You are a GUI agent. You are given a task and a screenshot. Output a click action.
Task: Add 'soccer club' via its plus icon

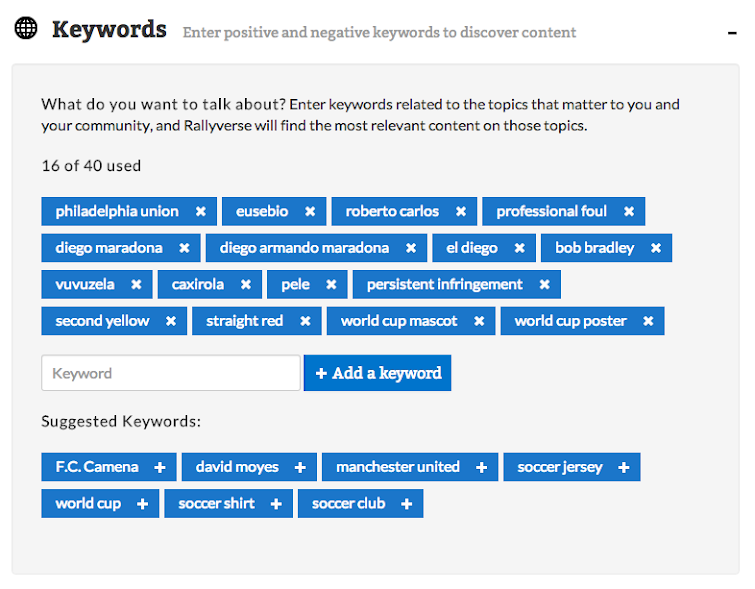[407, 504]
